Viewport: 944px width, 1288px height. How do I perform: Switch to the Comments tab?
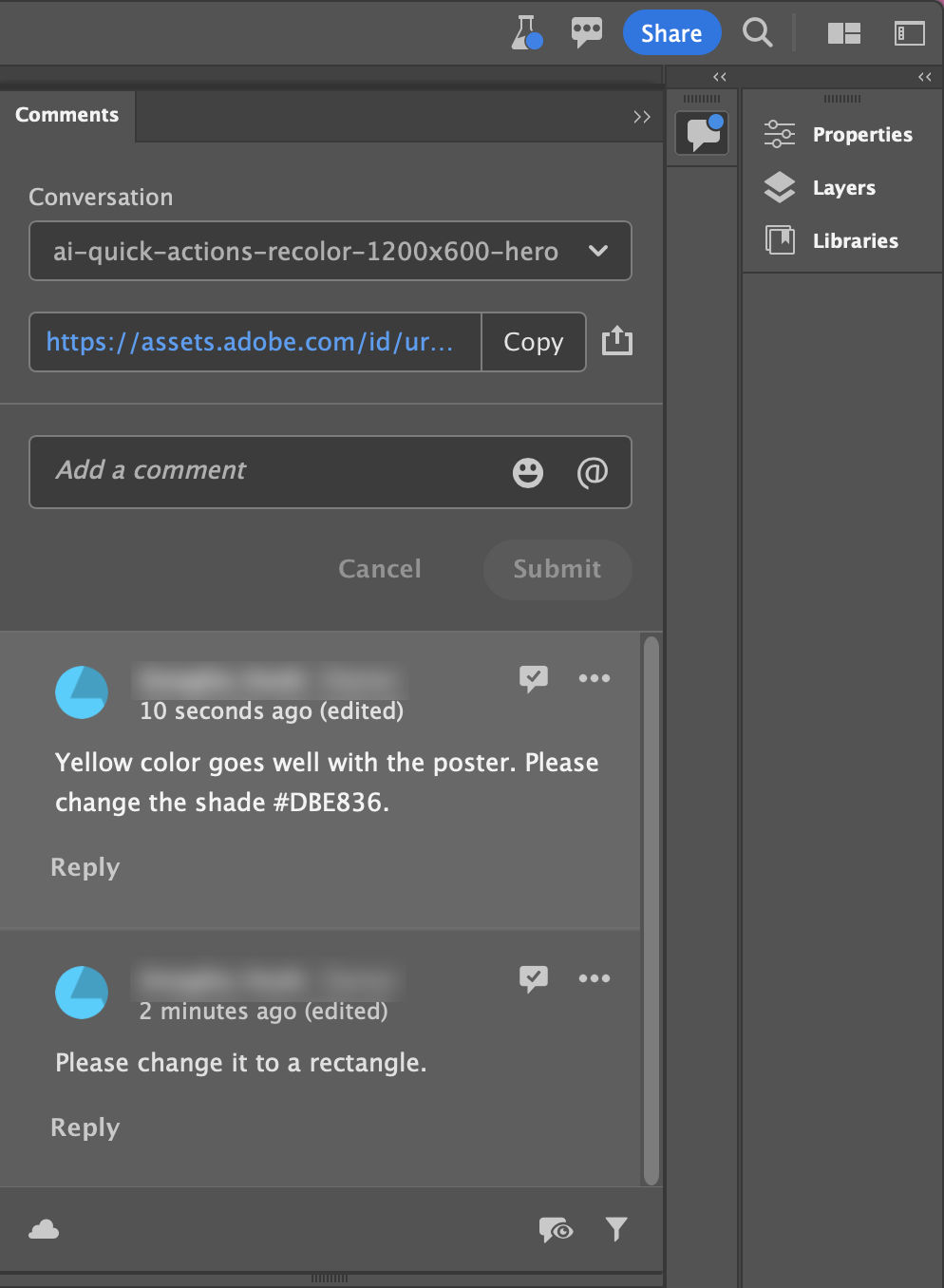click(x=66, y=115)
